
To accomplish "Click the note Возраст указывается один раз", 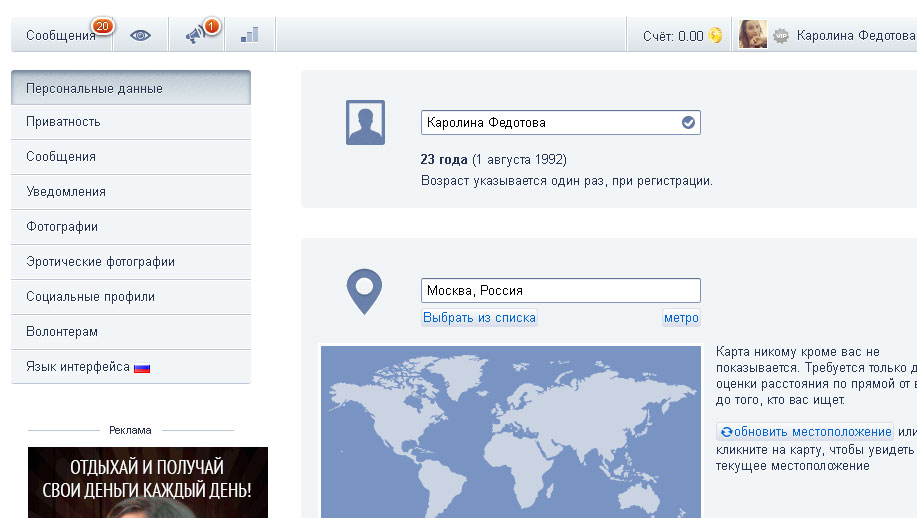I will pos(567,181).
